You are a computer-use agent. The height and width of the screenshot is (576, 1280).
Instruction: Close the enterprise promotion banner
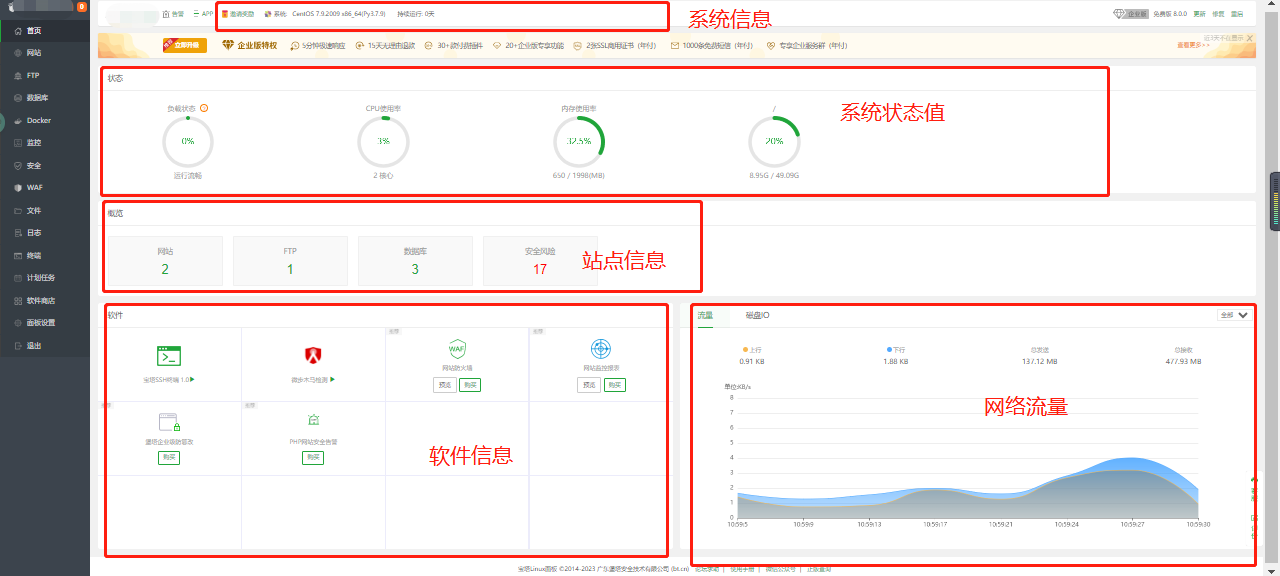[x=1249, y=38]
